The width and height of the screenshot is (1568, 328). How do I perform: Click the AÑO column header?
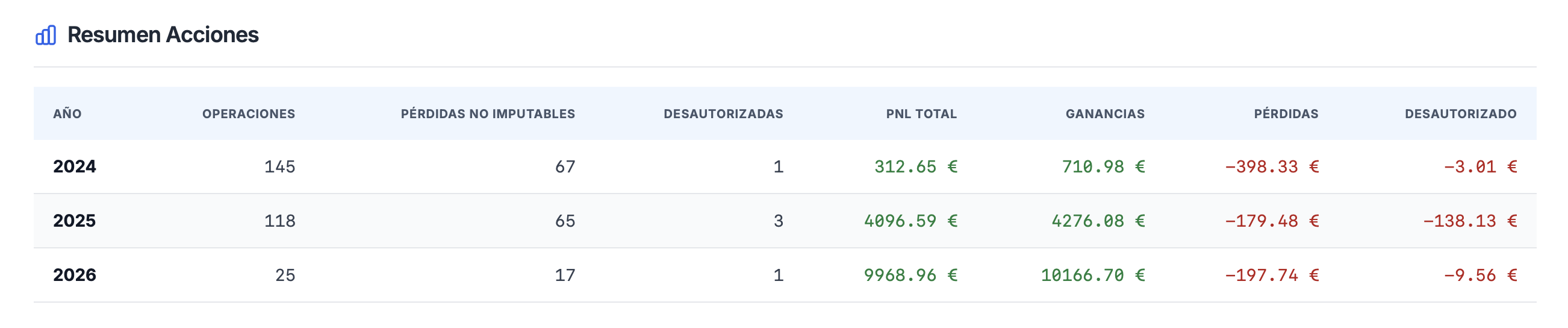coord(67,114)
